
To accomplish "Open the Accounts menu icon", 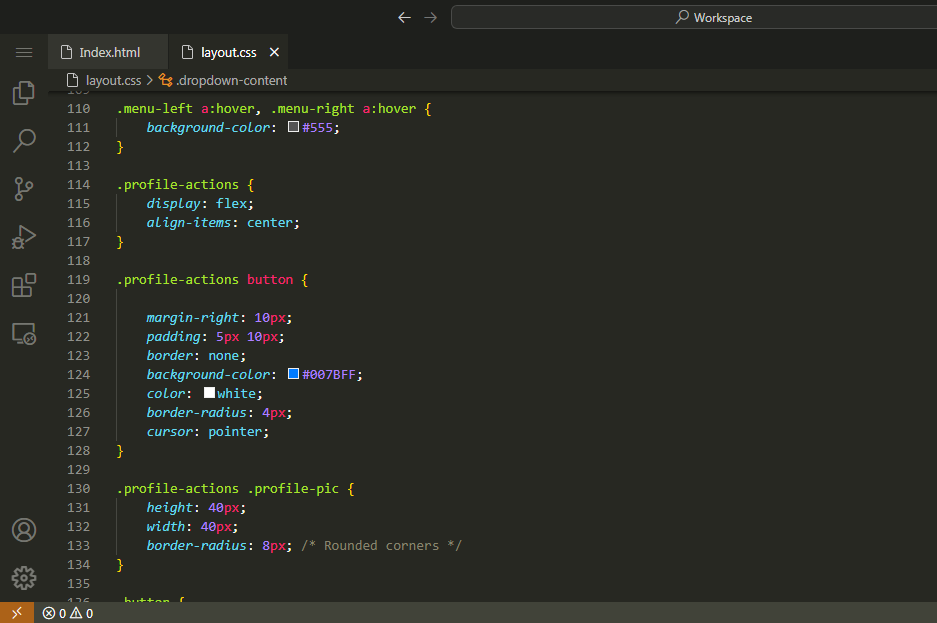I will tap(24, 530).
